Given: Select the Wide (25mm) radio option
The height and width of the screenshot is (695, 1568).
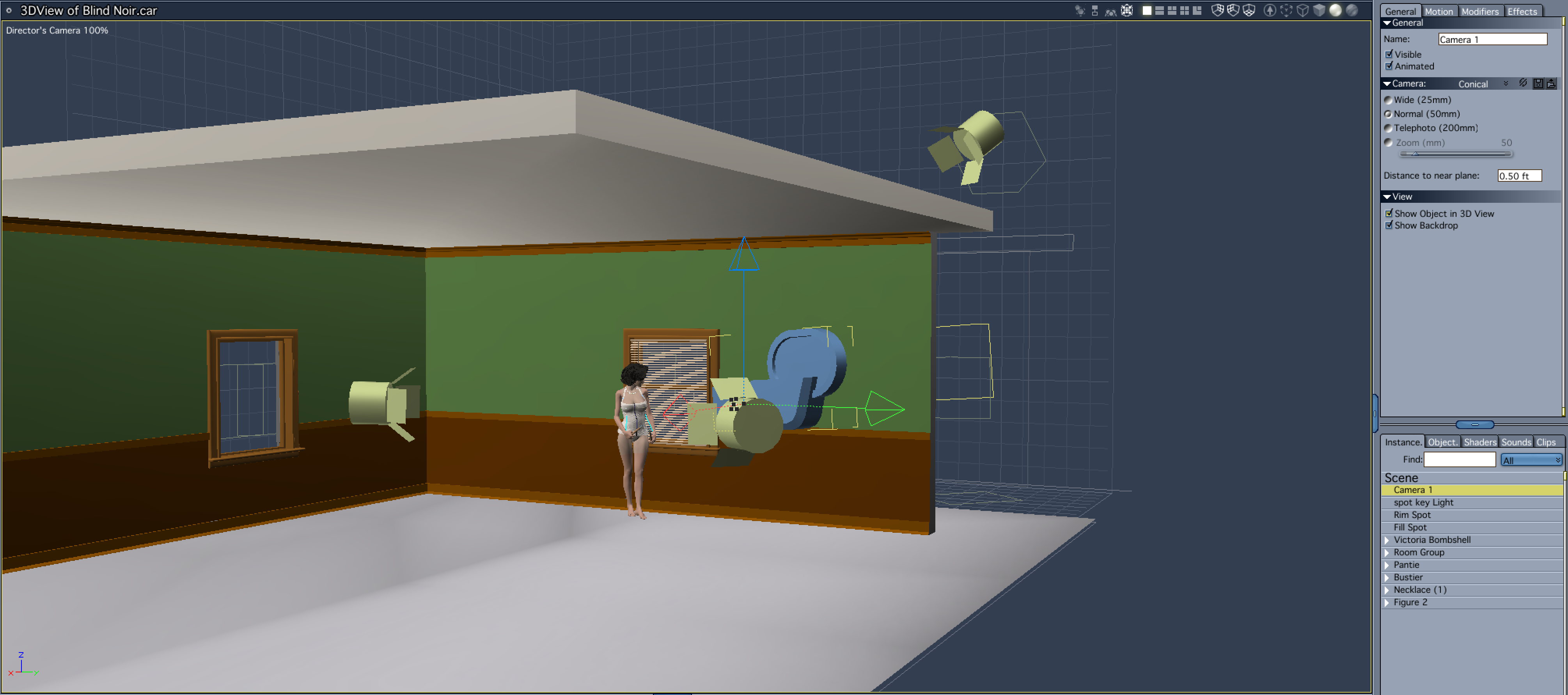Looking at the screenshot, I should pyautogui.click(x=1389, y=100).
